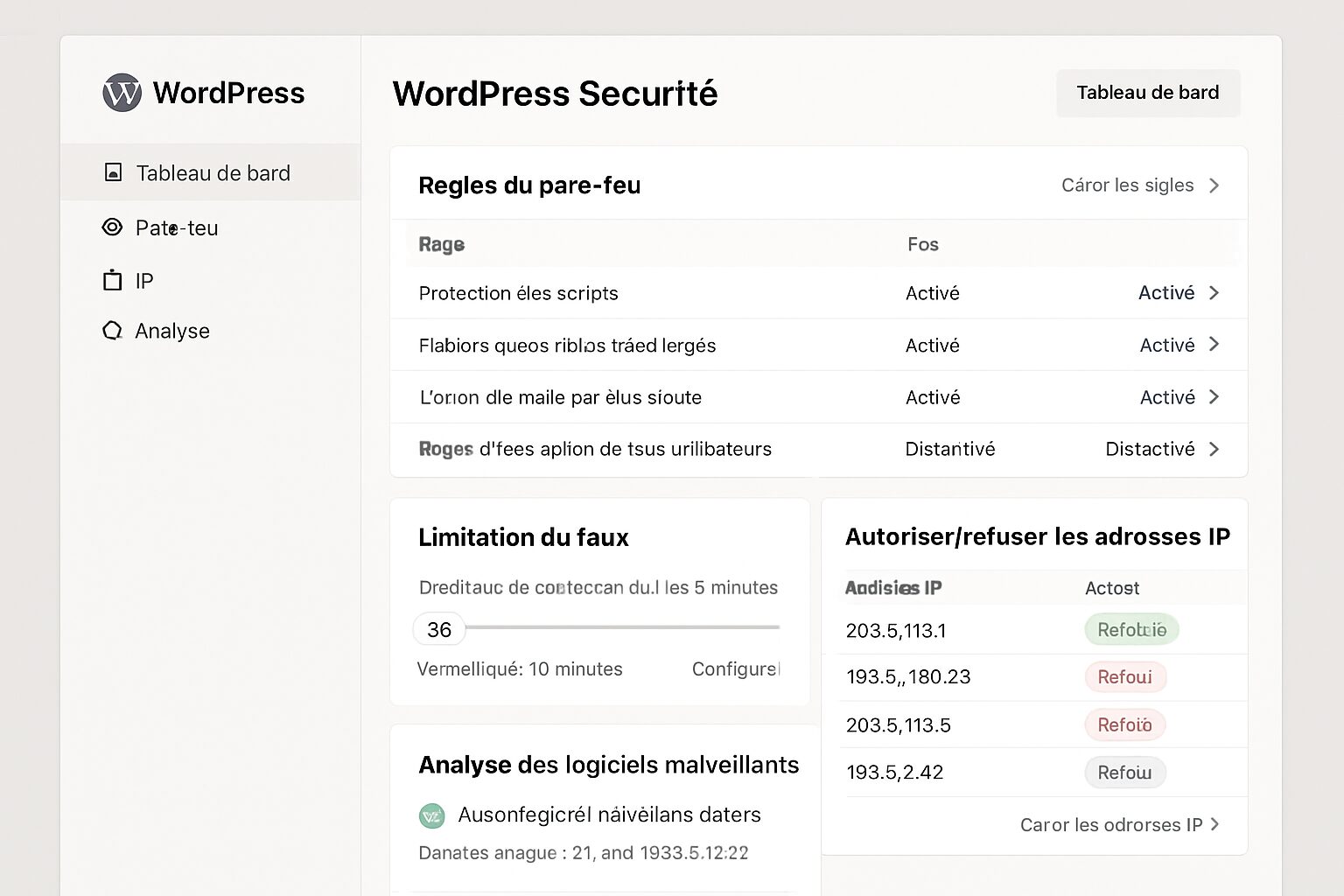1344x896 pixels.
Task: Click the green malware scan status icon
Action: point(432,815)
